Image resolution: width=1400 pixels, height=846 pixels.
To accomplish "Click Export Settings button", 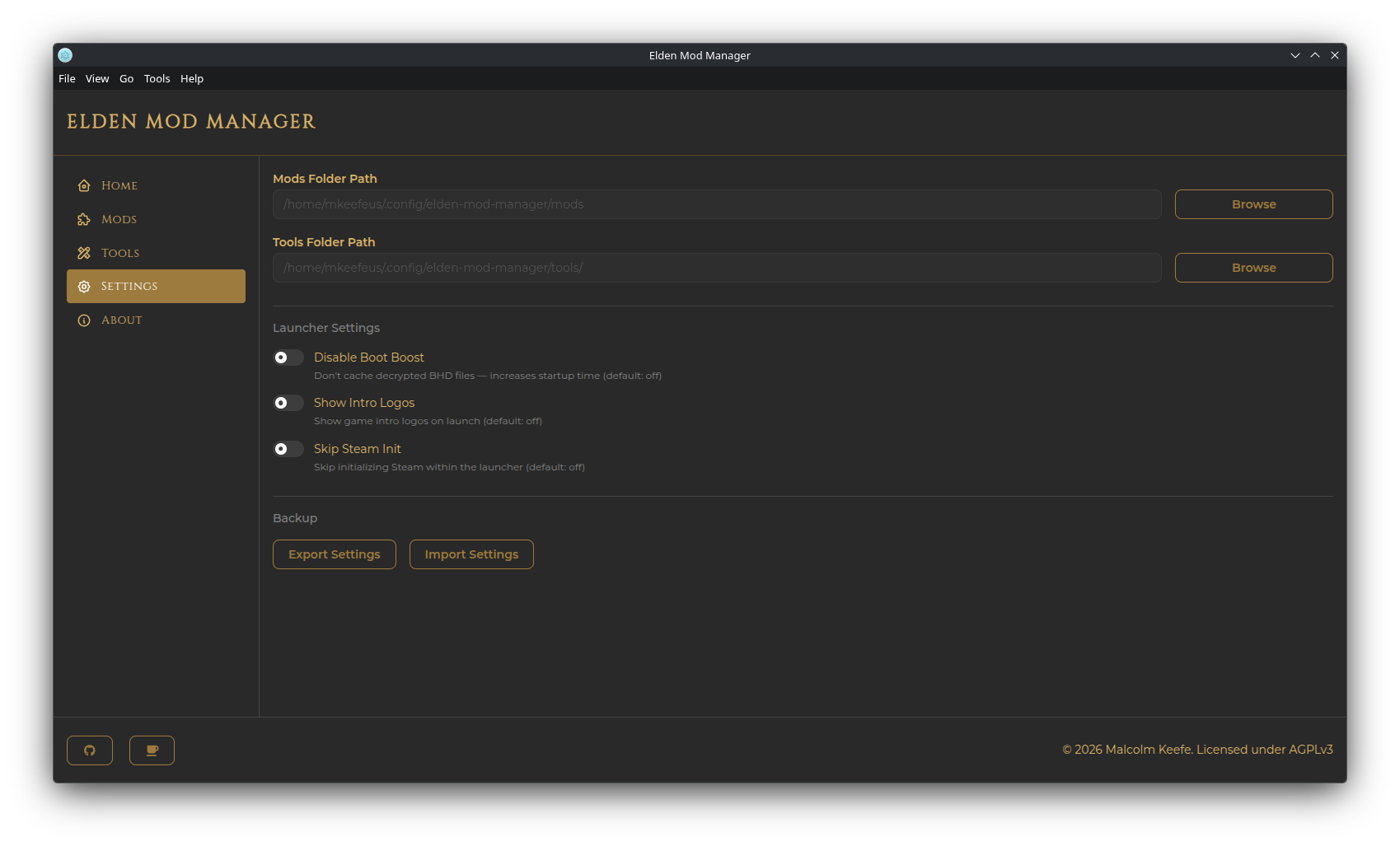I will point(335,554).
